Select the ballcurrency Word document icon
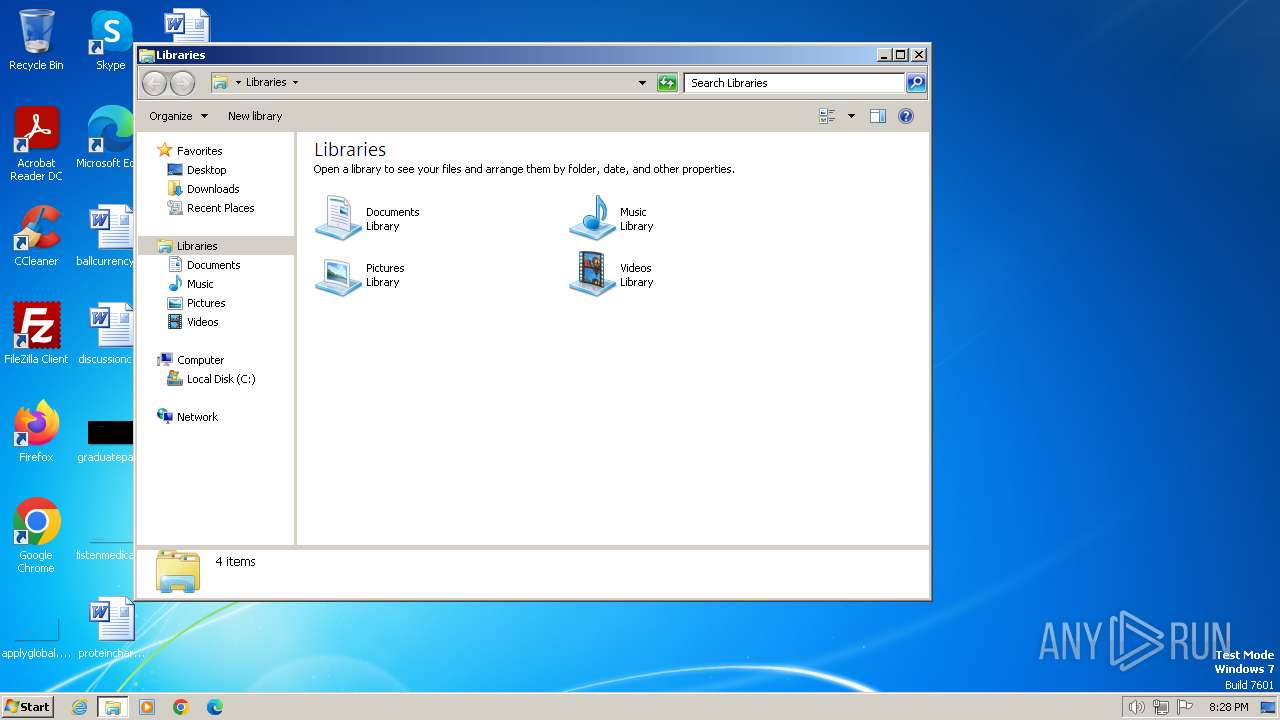The image size is (1280, 720). point(106,236)
